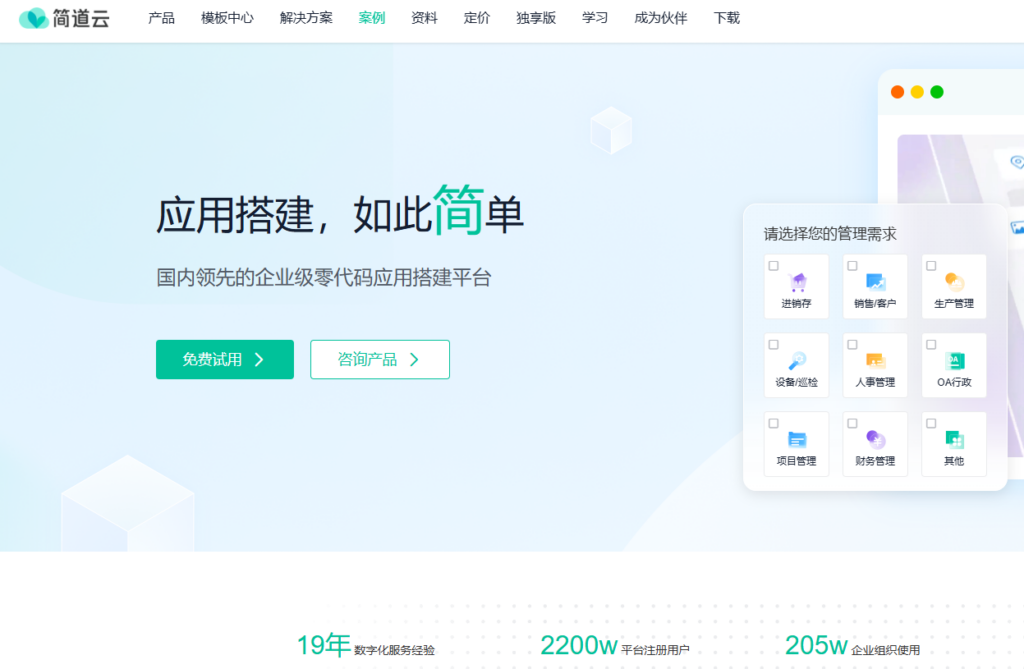Click the 人事管理 label
This screenshot has height=669, width=1024.
coord(875,382)
